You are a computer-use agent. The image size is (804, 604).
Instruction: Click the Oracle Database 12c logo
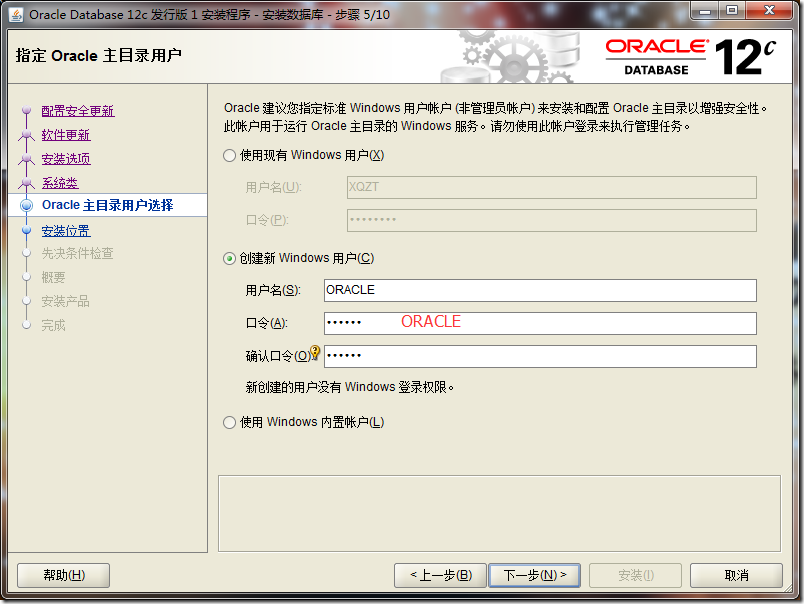point(691,57)
